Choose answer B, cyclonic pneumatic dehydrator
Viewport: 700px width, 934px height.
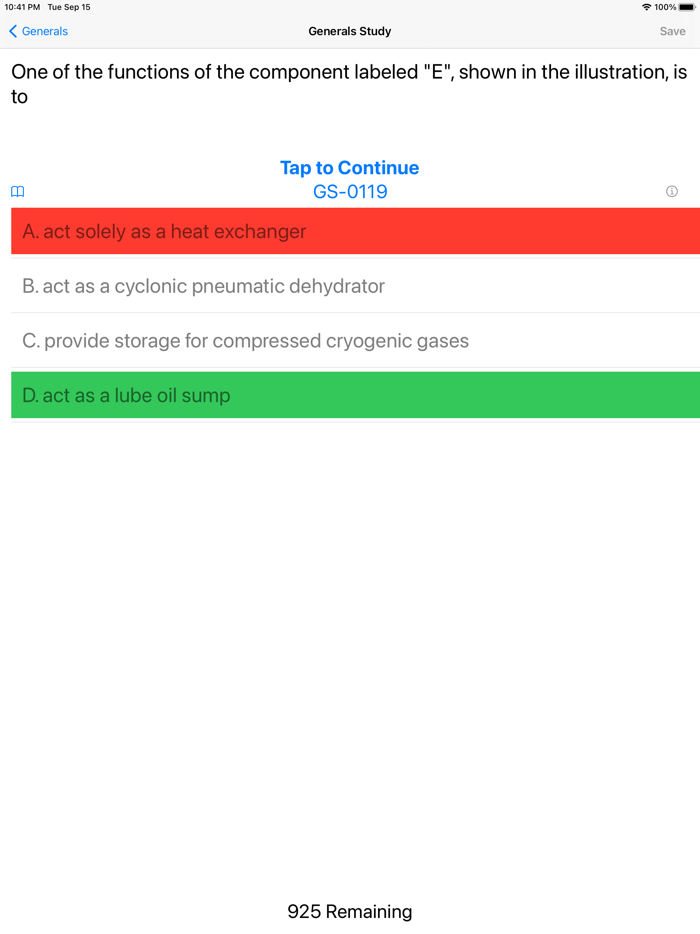pos(350,286)
